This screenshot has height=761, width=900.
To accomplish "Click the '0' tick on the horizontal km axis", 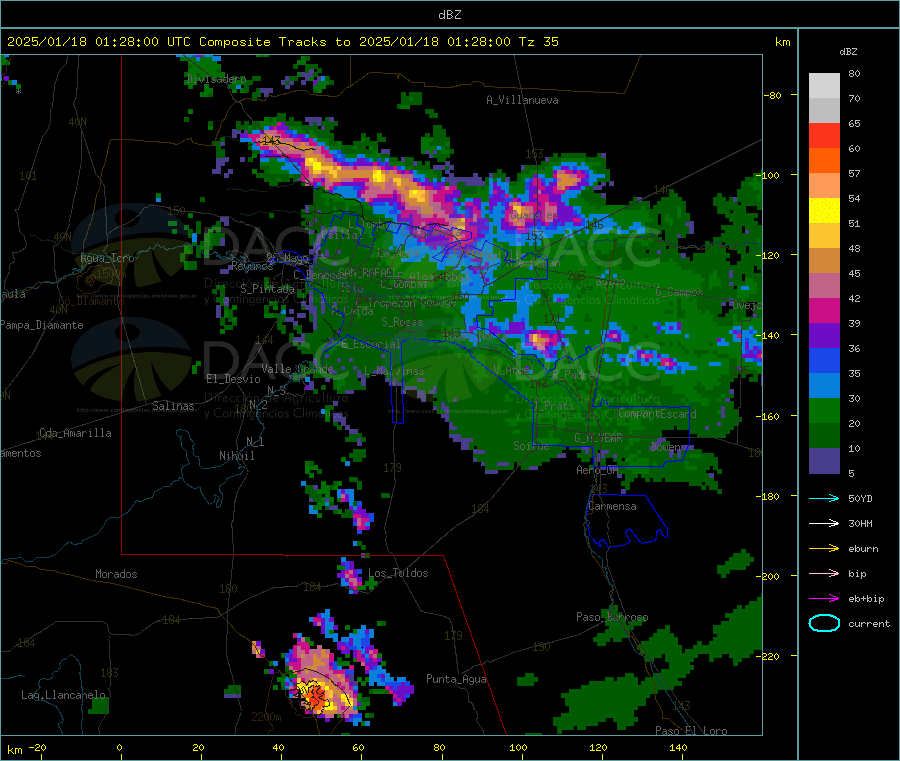I will coord(119,747).
